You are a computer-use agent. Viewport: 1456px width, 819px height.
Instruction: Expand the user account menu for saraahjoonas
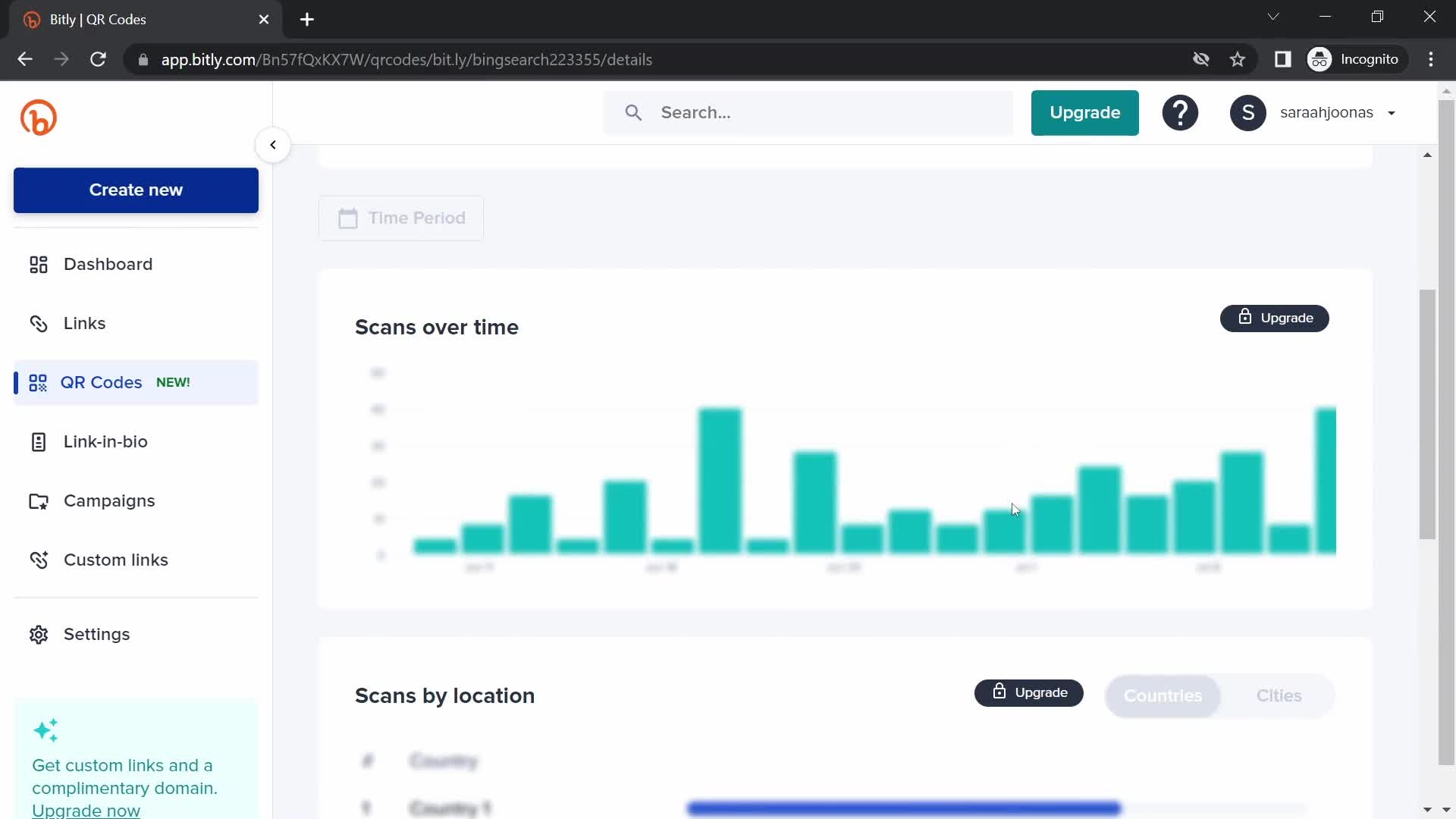coord(1390,112)
